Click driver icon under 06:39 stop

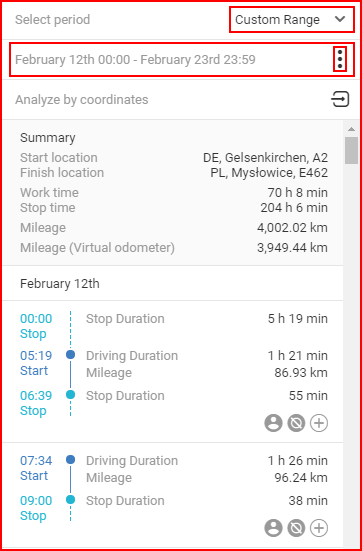(273, 423)
